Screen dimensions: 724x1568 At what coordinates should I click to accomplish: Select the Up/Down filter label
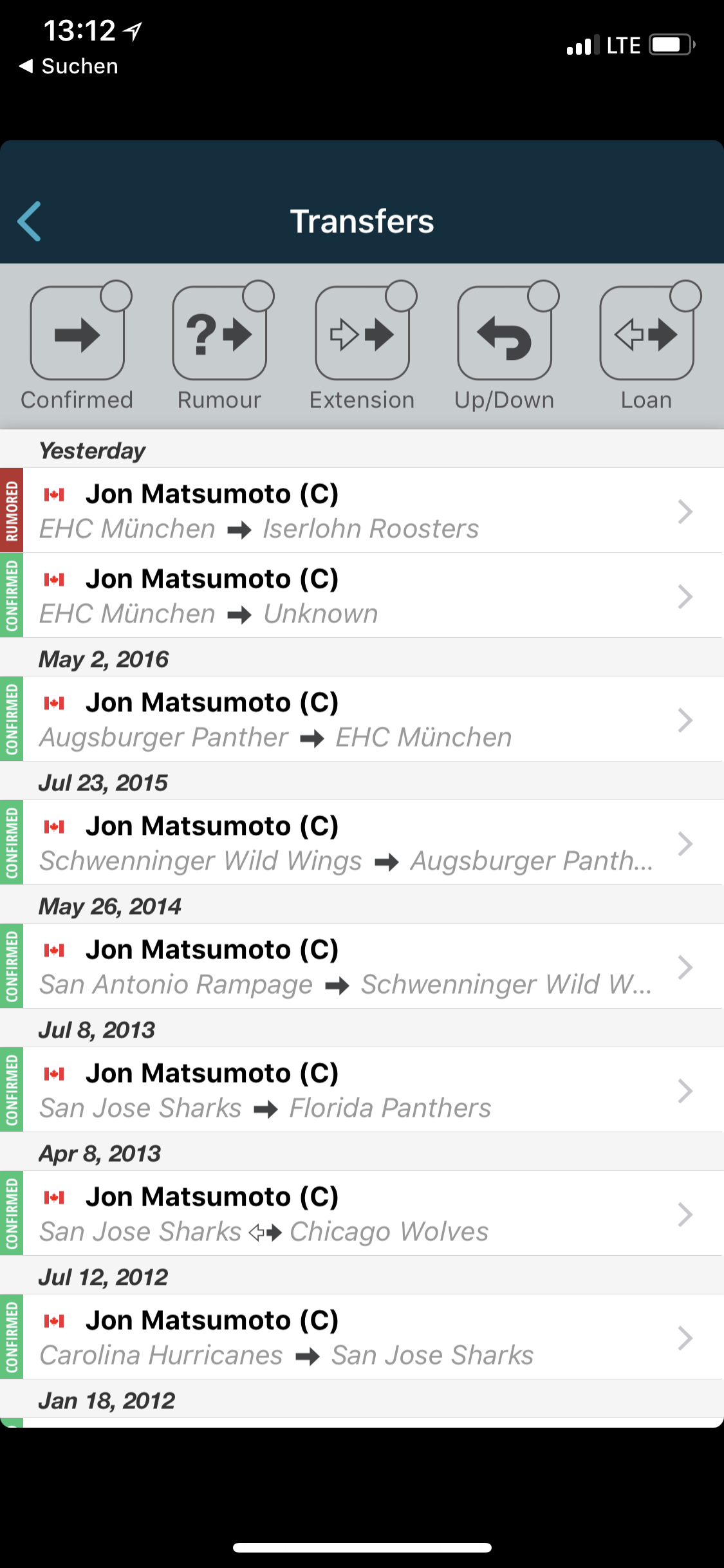tap(505, 400)
